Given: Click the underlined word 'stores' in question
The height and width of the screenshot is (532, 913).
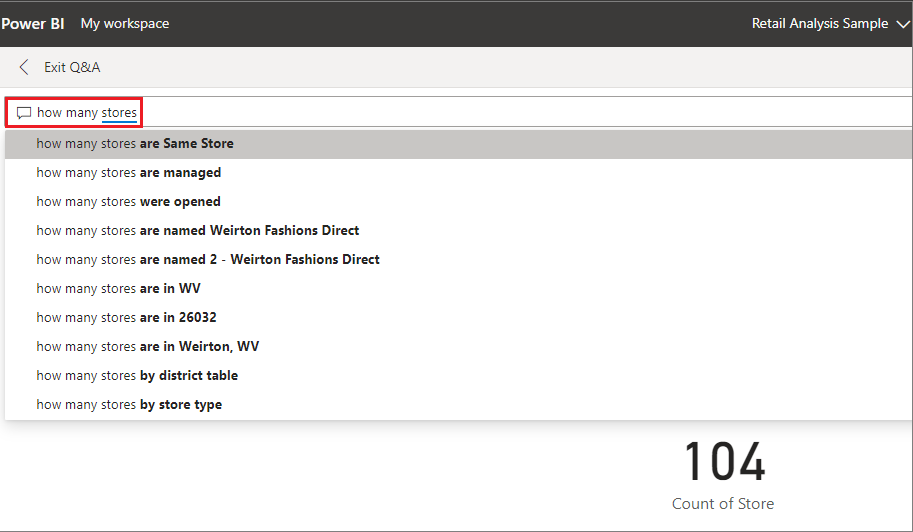Looking at the screenshot, I should pos(119,112).
